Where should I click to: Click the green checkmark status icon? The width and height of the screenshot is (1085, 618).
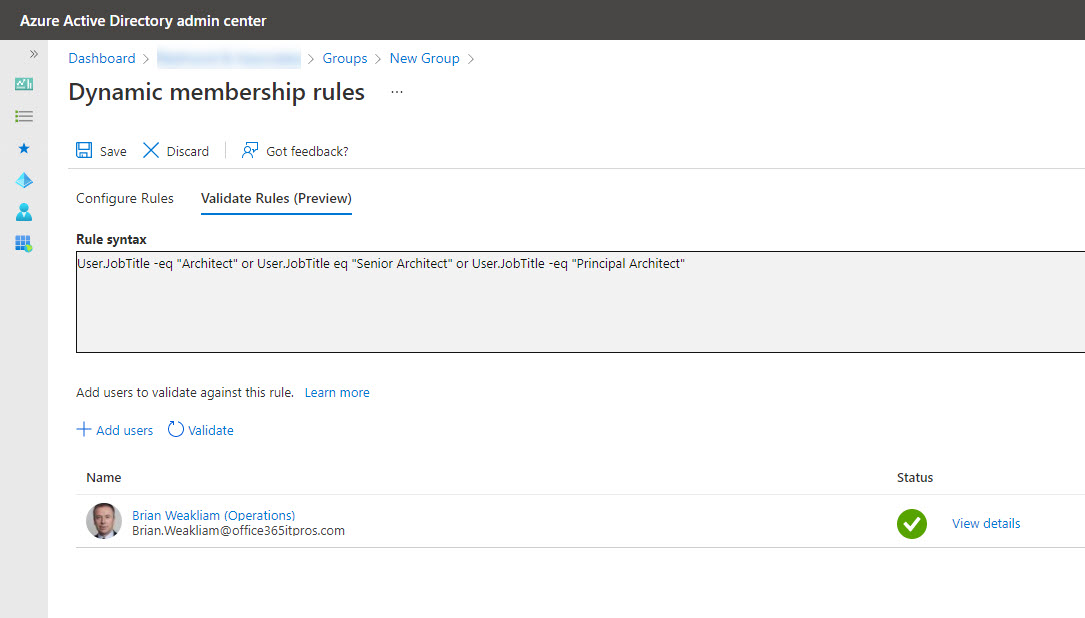(912, 524)
